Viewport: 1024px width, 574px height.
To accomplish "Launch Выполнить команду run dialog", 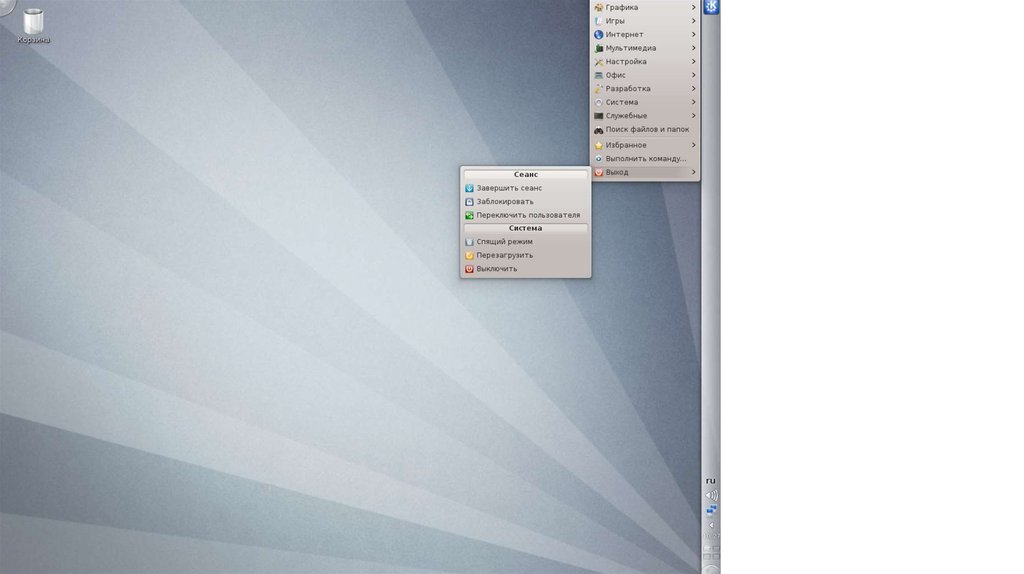I will point(645,159).
